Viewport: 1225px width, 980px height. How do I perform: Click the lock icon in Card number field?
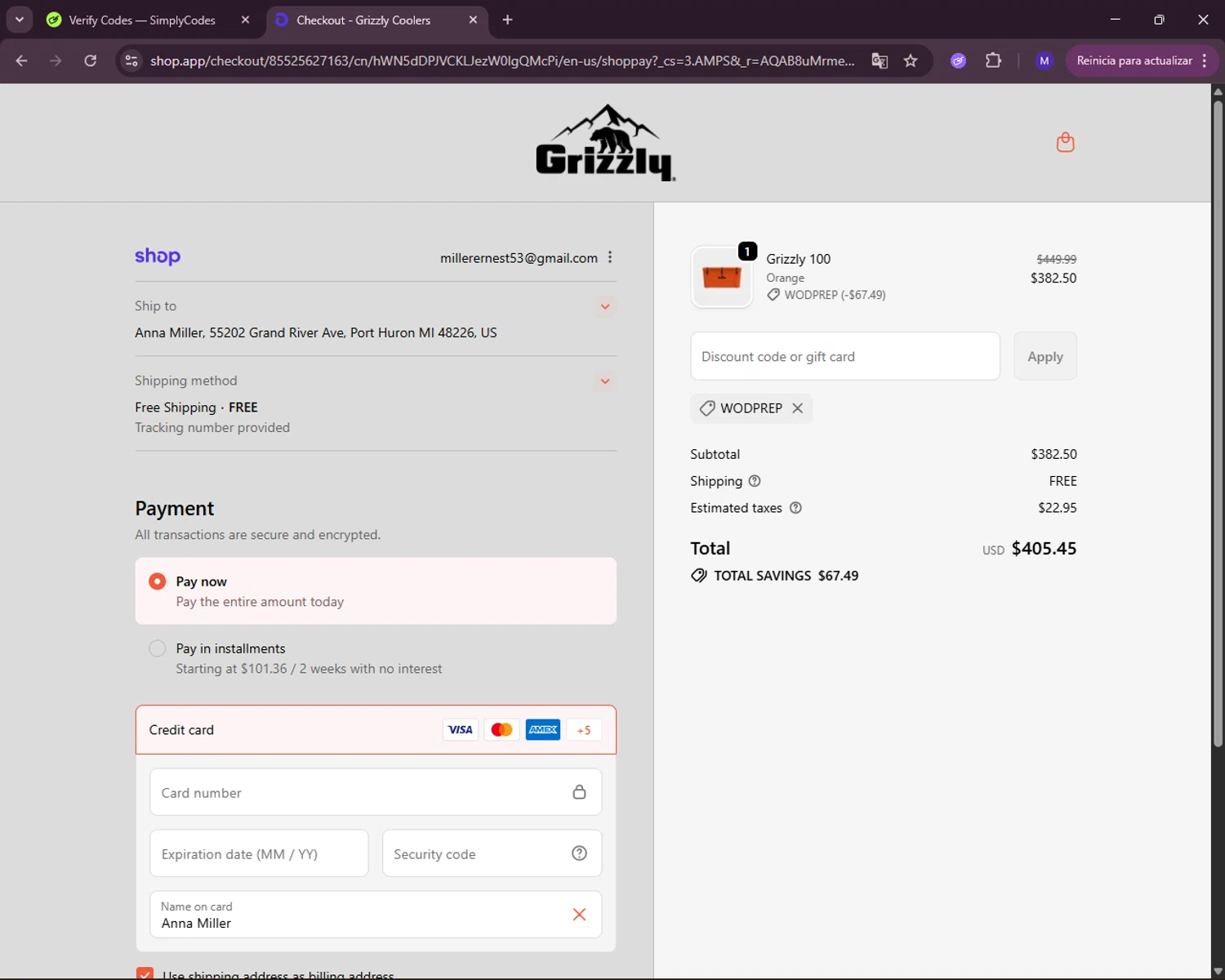tap(579, 792)
